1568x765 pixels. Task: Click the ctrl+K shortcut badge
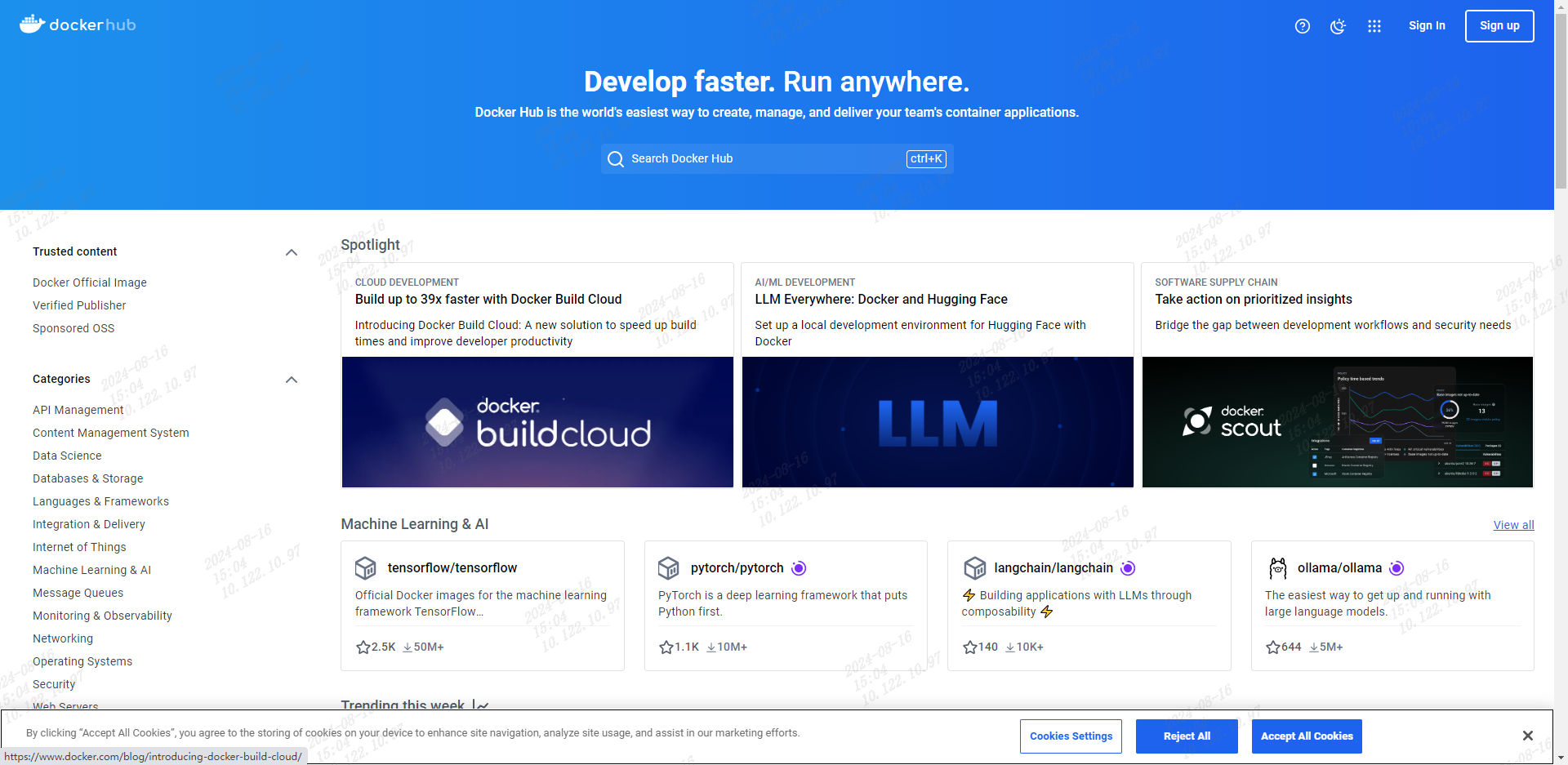click(x=926, y=158)
